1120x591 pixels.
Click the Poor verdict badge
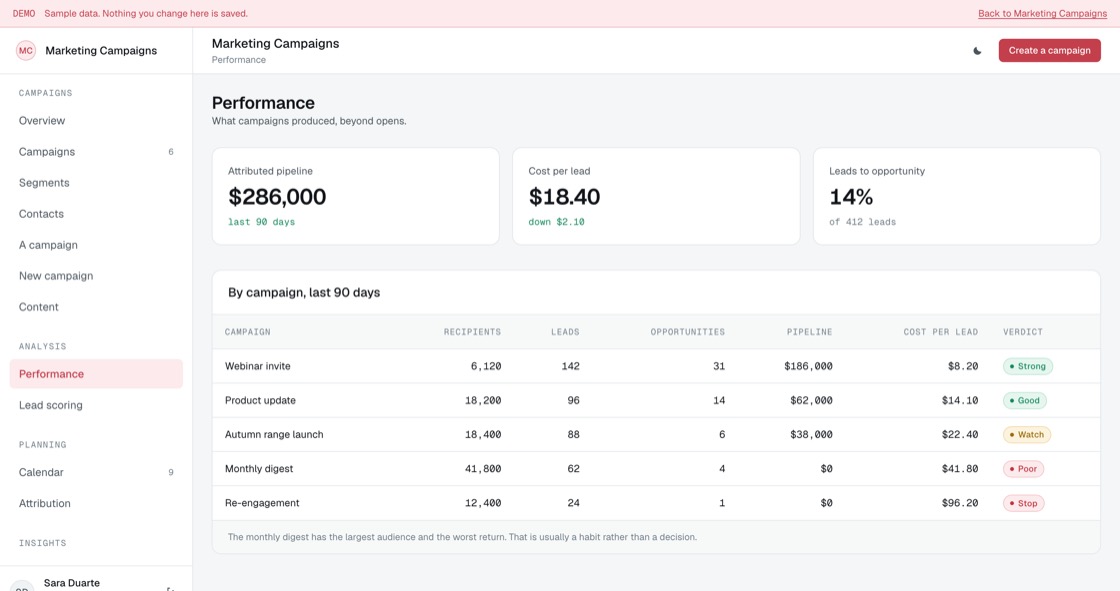pos(1024,469)
